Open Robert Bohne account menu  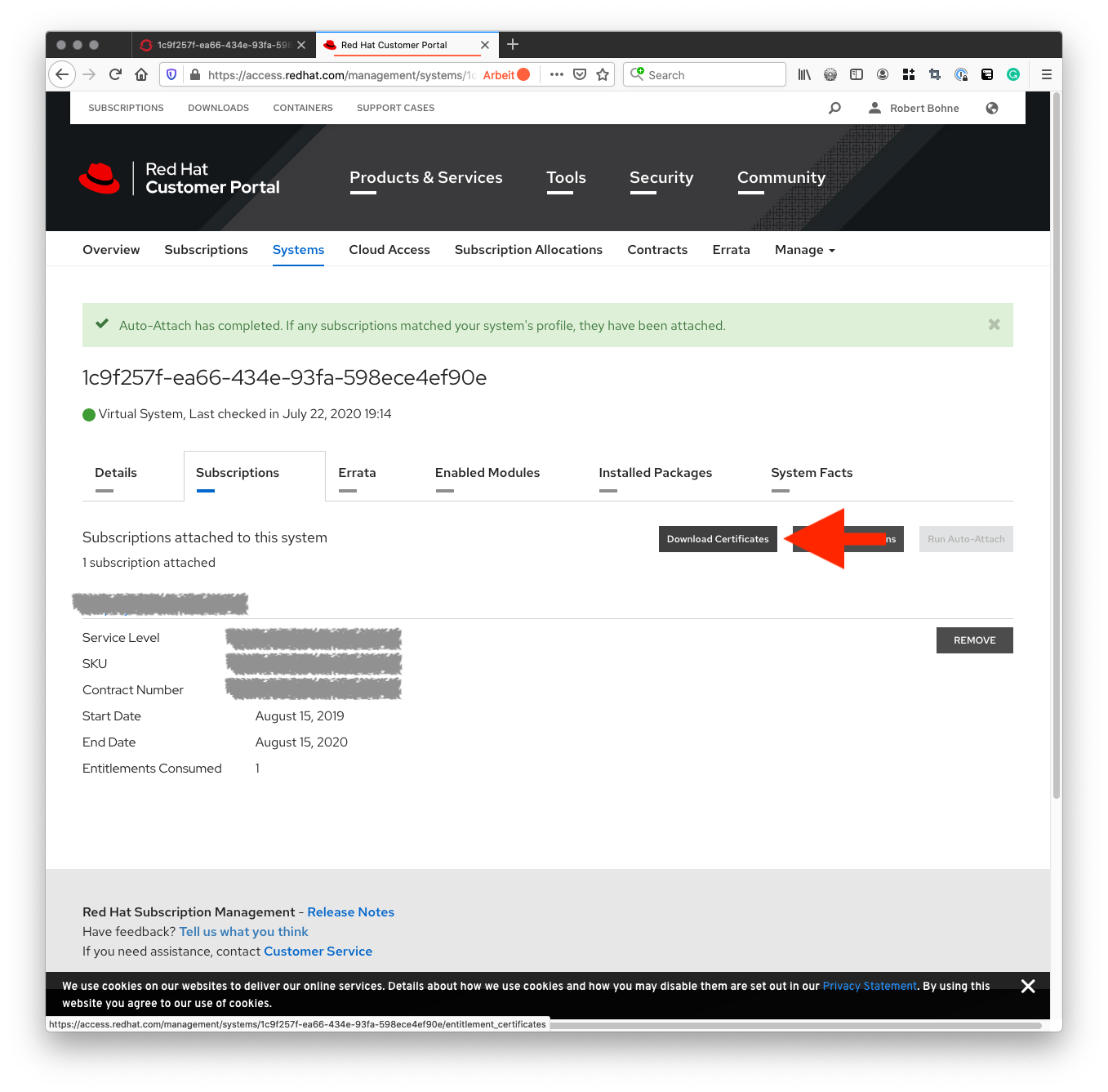tap(914, 108)
